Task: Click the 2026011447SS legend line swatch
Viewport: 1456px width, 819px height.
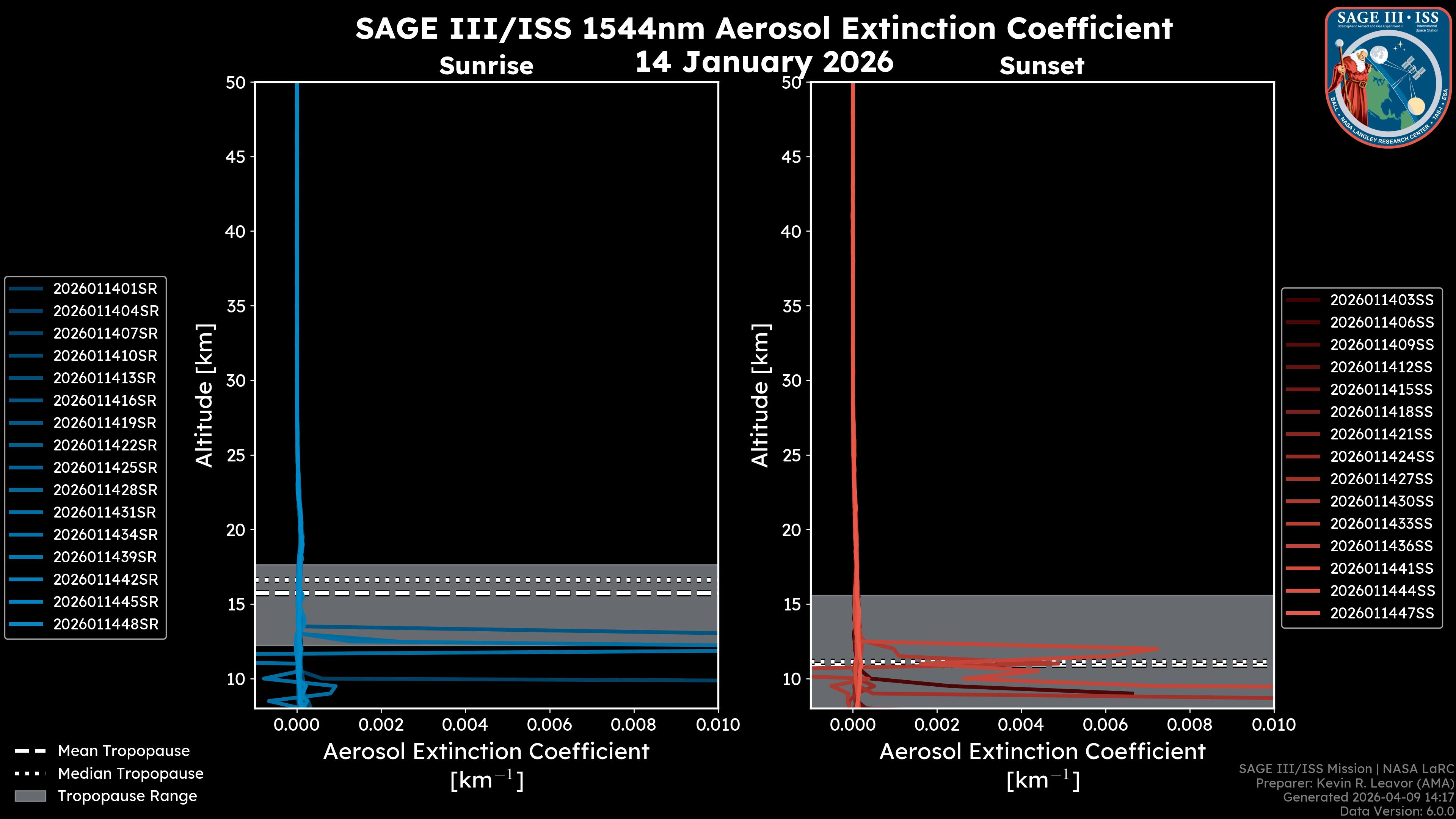Action: [x=1303, y=613]
